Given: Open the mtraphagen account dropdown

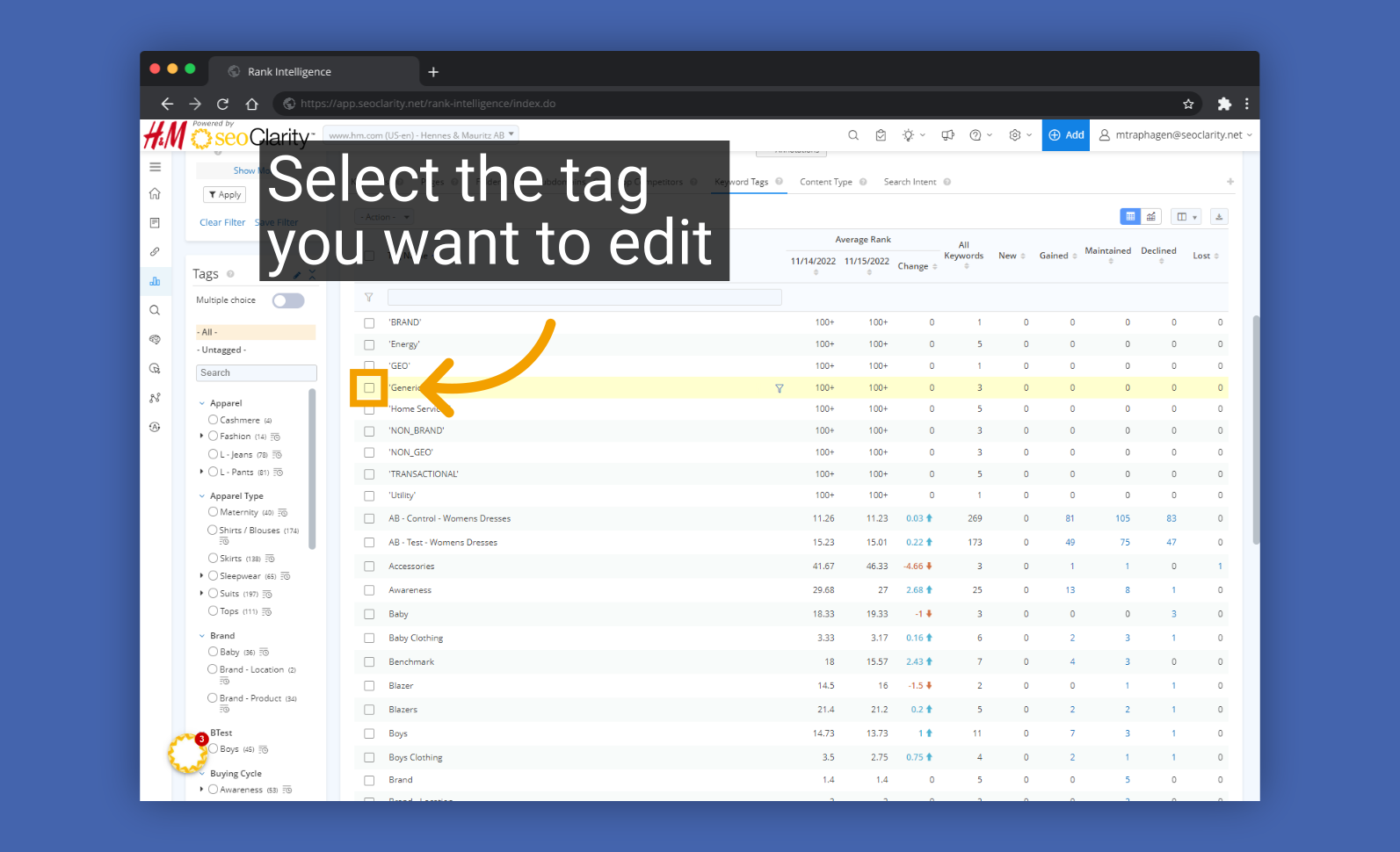Looking at the screenshot, I should click(1176, 135).
